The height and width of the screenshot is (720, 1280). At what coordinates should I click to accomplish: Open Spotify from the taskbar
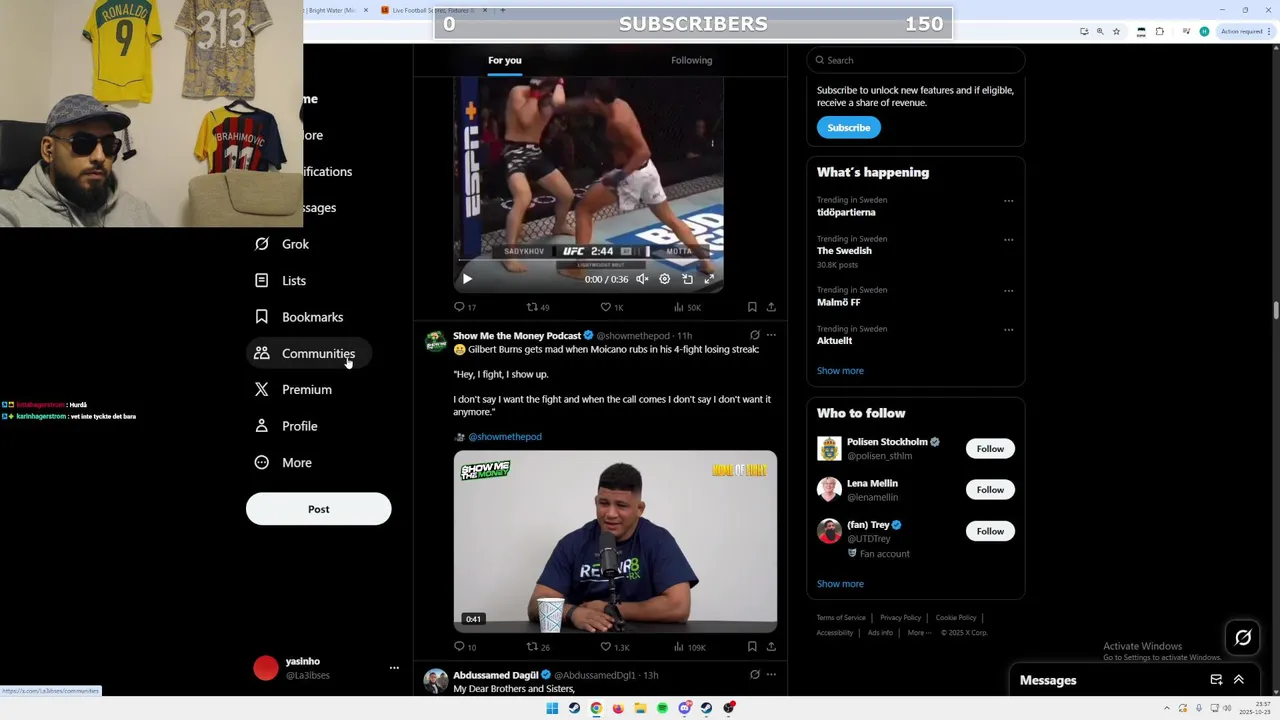662,708
